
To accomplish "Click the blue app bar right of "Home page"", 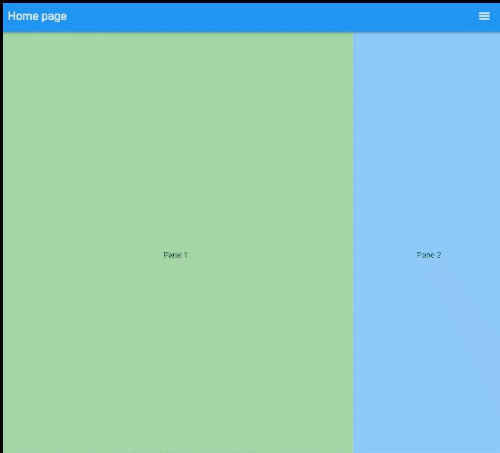I will coord(267,16).
